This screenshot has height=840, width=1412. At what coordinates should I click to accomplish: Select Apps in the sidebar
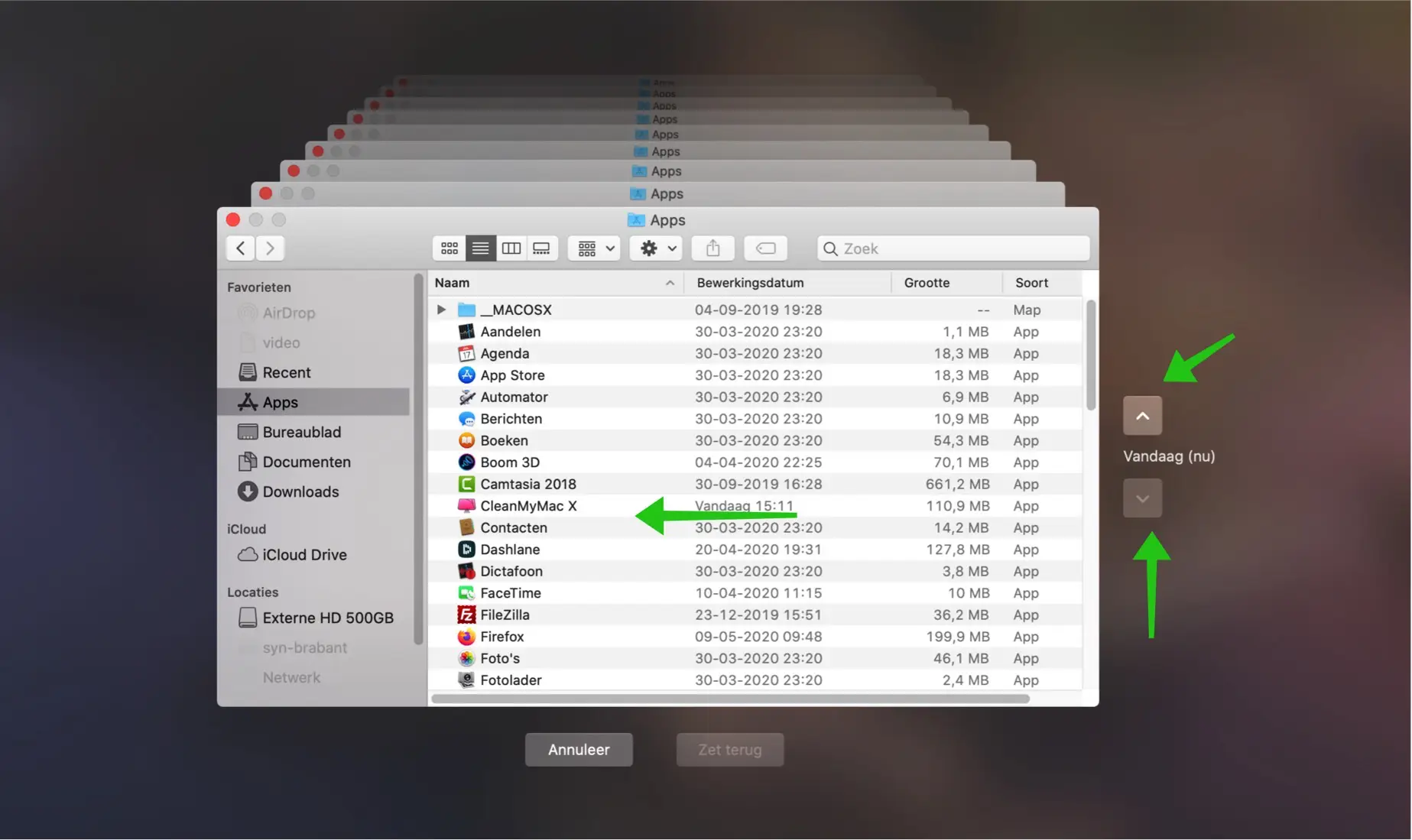[x=314, y=402]
